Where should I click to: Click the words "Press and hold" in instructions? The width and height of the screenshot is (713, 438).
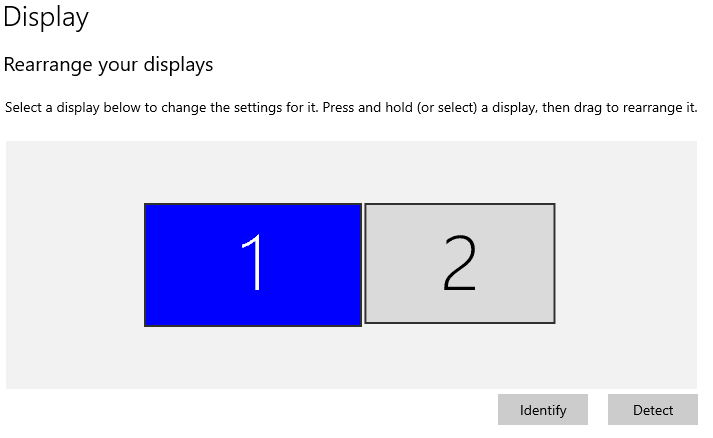(x=352, y=107)
